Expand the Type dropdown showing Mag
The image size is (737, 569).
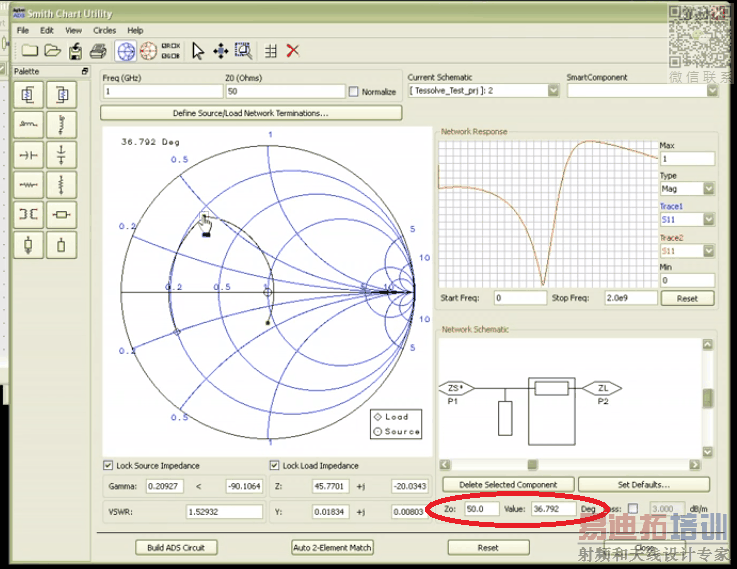tap(709, 188)
